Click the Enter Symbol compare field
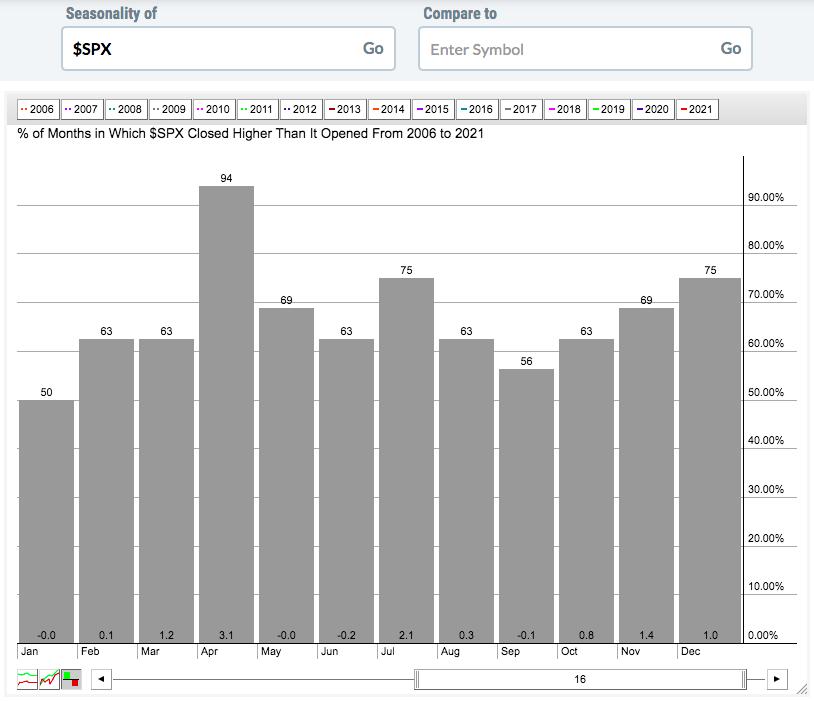 pos(567,49)
